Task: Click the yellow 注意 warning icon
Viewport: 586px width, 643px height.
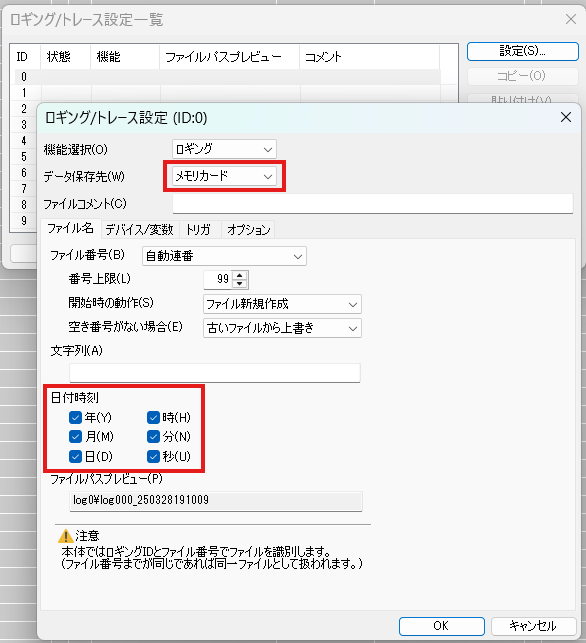Action: 65,536
